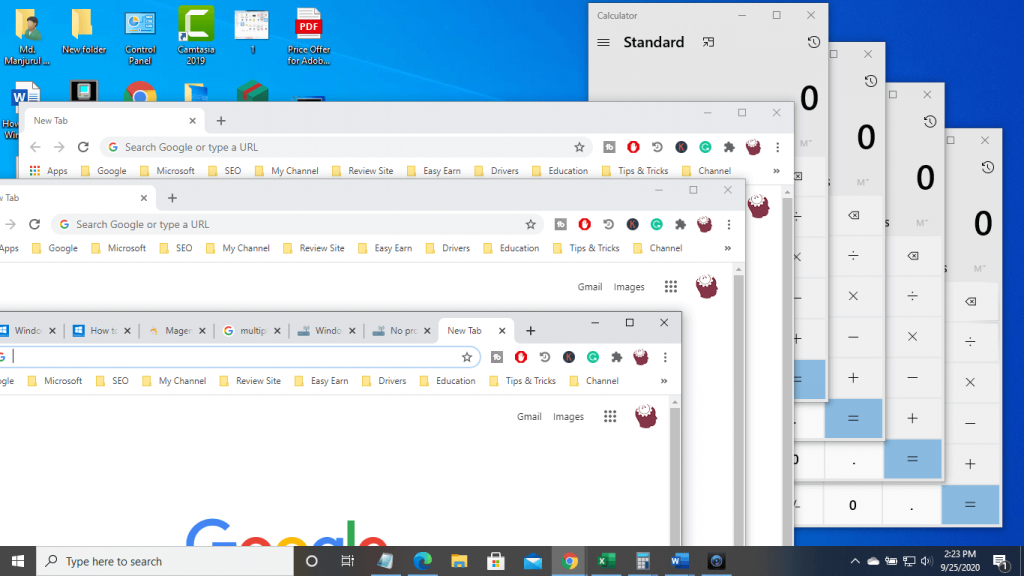Open the Price Offer PDF desktop file
The width and height of the screenshot is (1024, 576).
pyautogui.click(x=308, y=36)
